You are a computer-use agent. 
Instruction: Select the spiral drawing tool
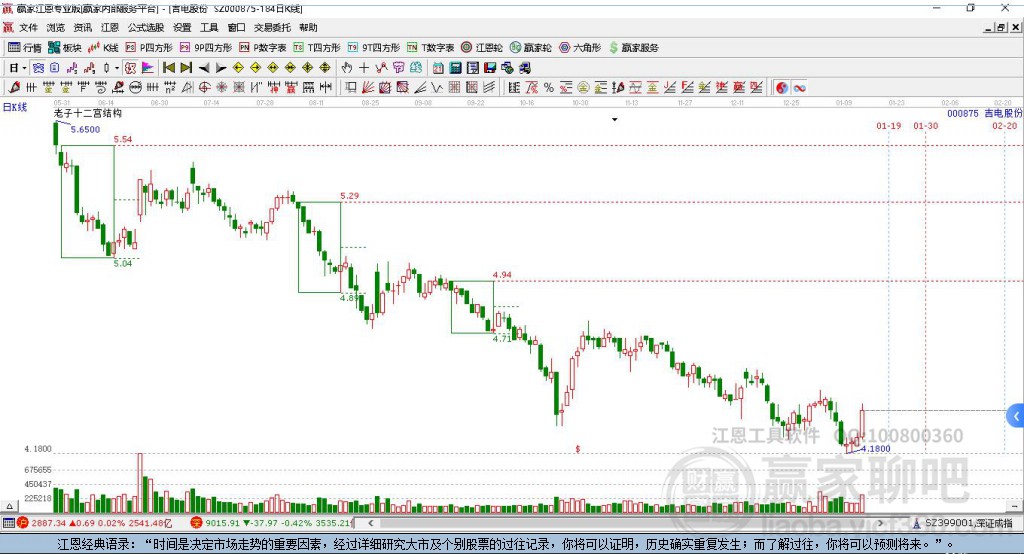pos(100,88)
